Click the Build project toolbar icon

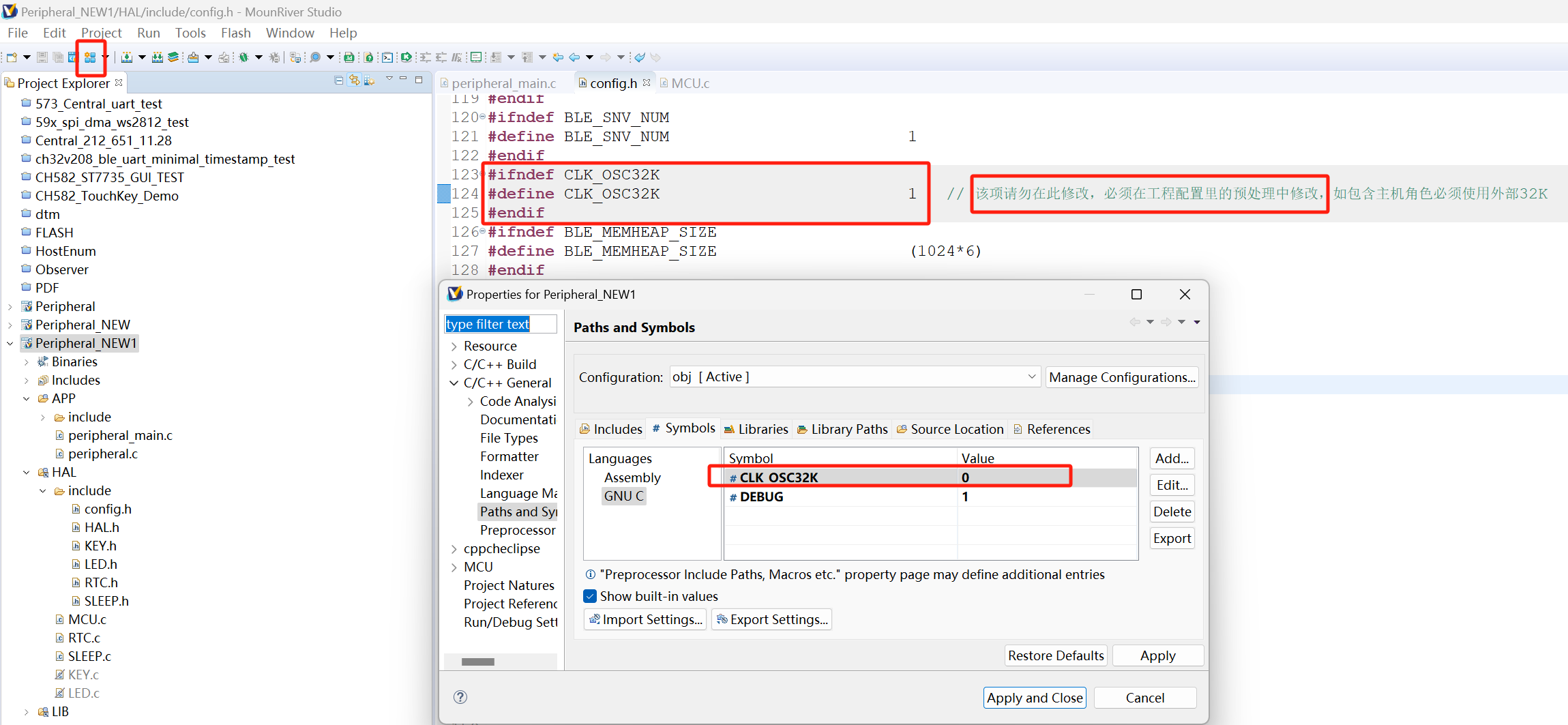click(x=126, y=57)
